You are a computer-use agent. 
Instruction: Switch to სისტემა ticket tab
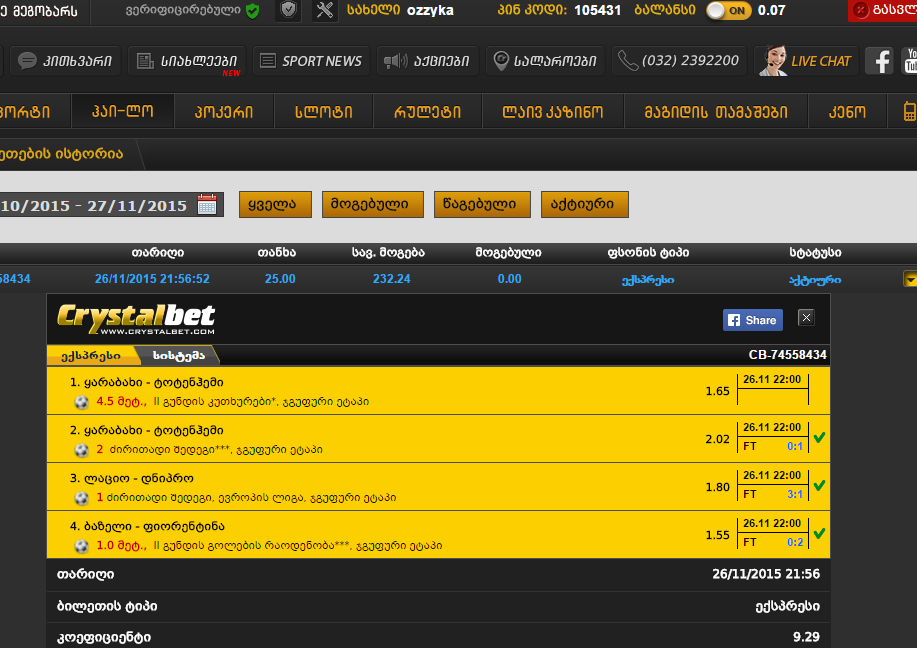point(178,355)
